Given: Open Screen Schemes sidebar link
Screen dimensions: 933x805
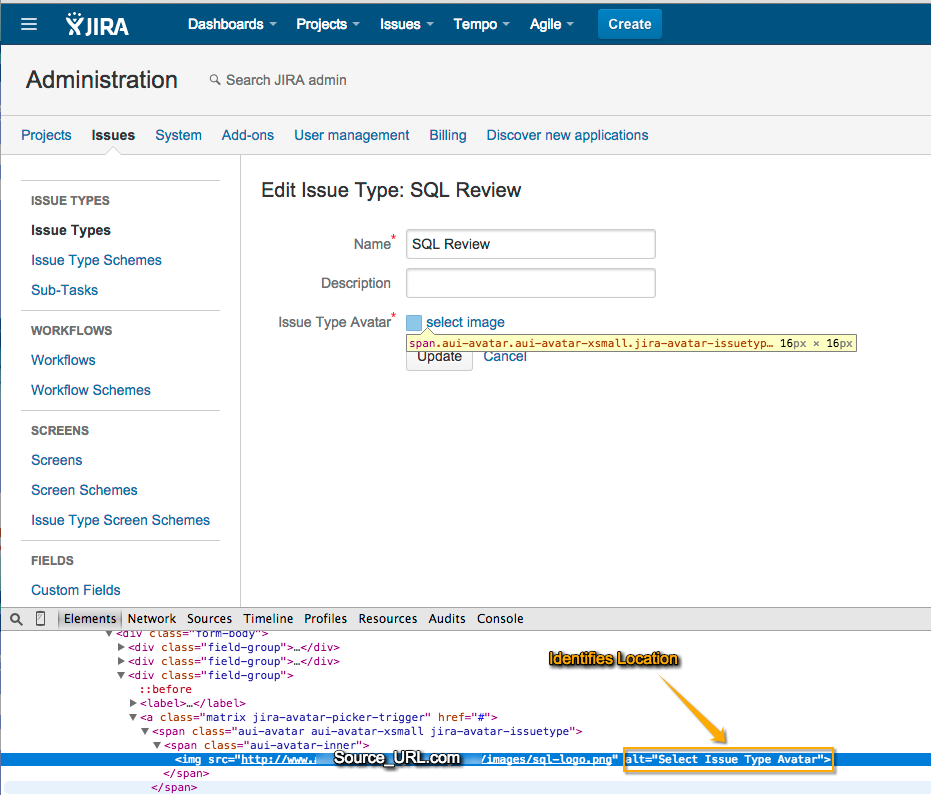Looking at the screenshot, I should [84, 490].
